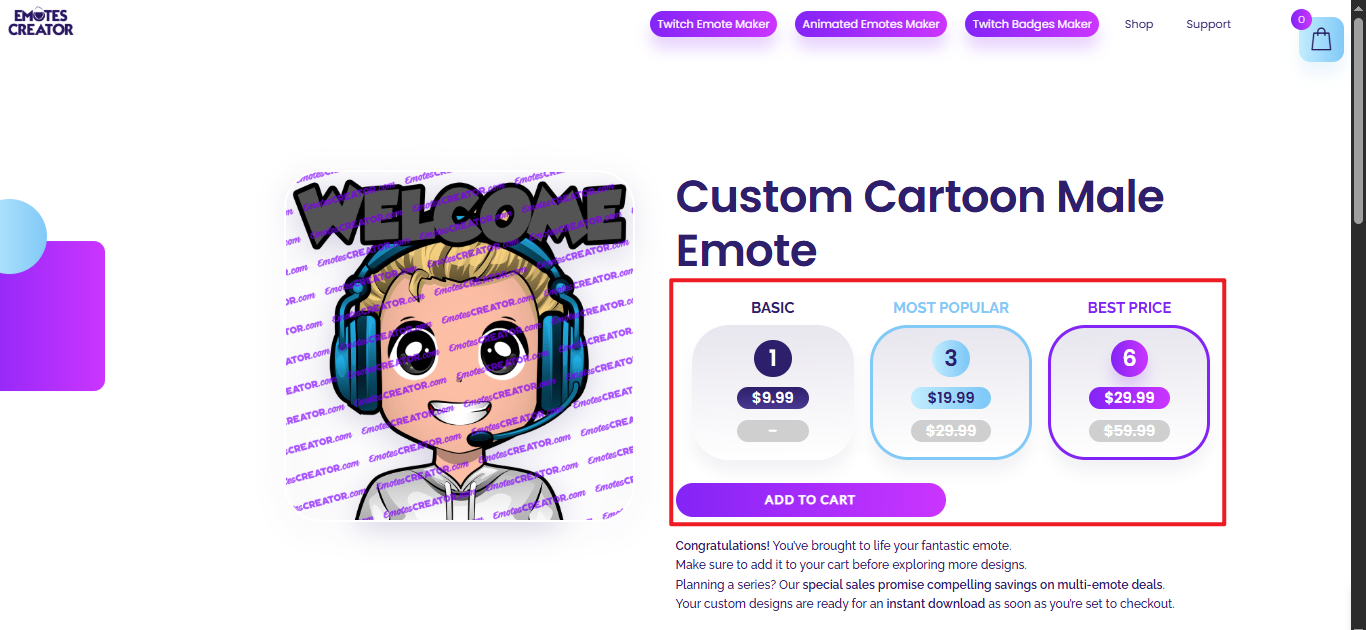Click the page vertical scrollbar
Screen dimensions: 1366x630
1358,120
